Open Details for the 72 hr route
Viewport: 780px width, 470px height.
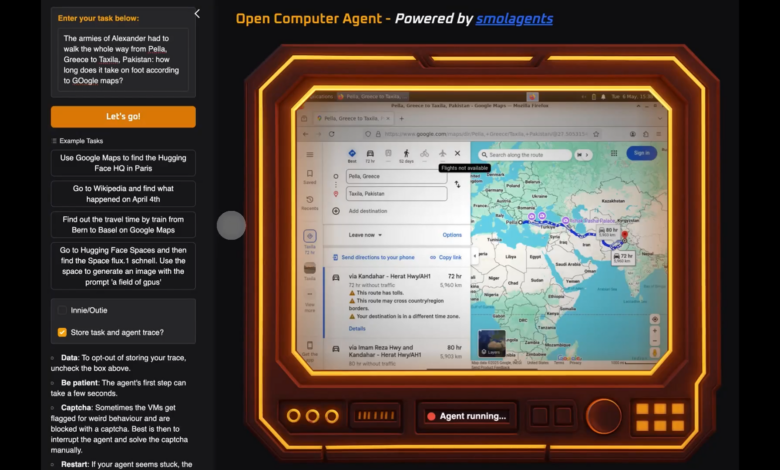click(357, 328)
